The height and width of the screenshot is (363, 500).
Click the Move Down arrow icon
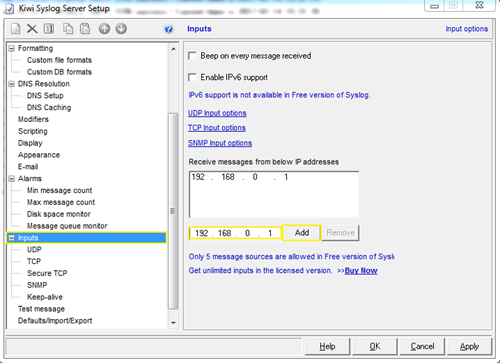coord(121,29)
